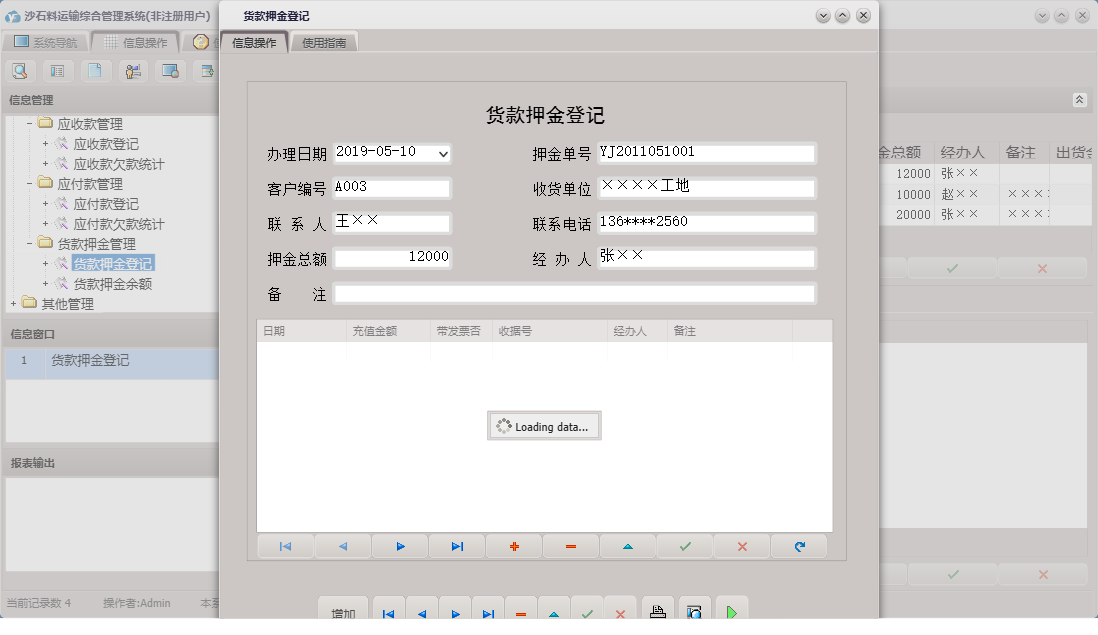Refresh the recharge grid with the refresh icon
The height and width of the screenshot is (635, 1098).
point(799,546)
